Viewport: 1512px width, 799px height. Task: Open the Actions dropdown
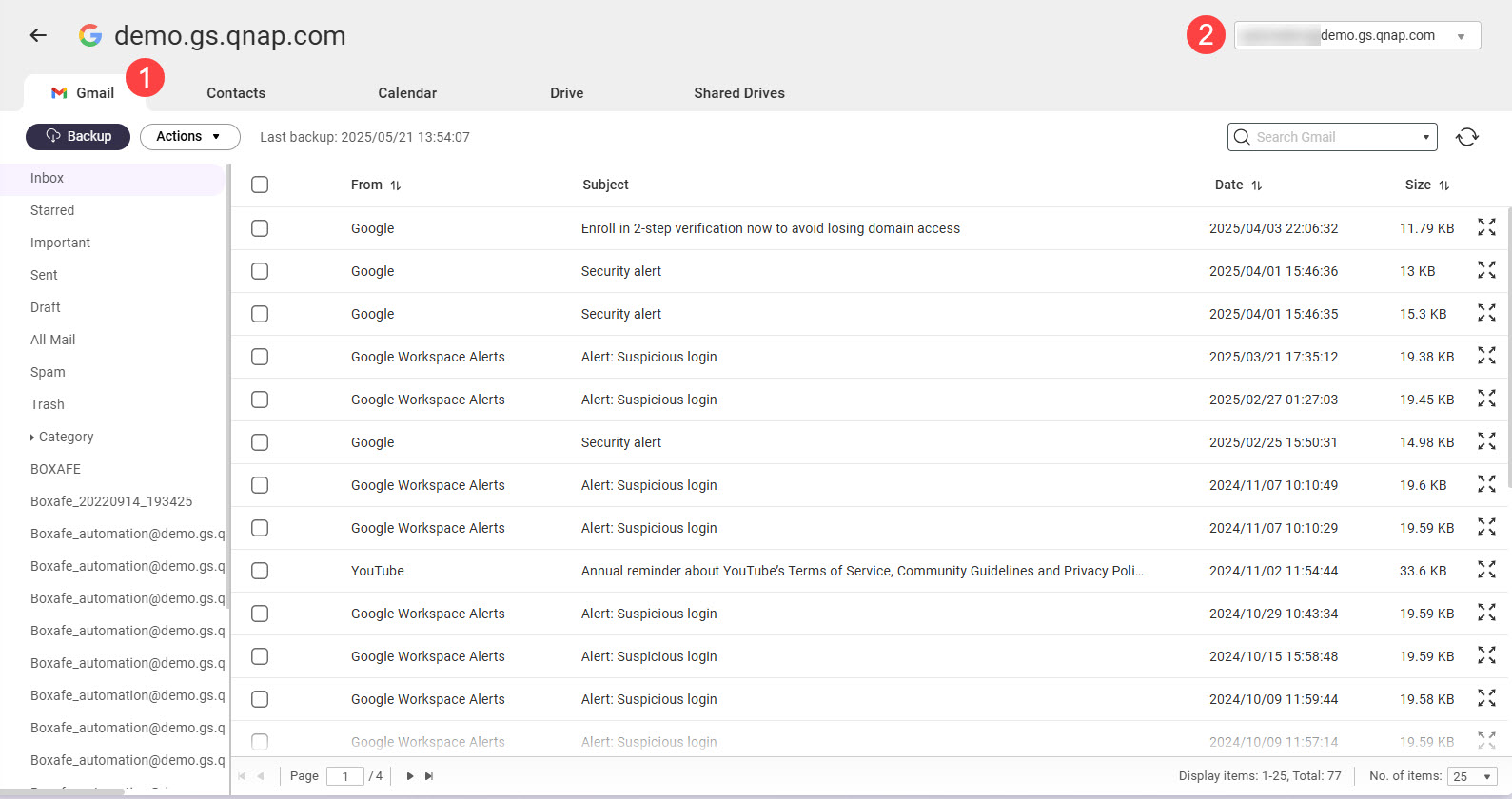point(189,137)
